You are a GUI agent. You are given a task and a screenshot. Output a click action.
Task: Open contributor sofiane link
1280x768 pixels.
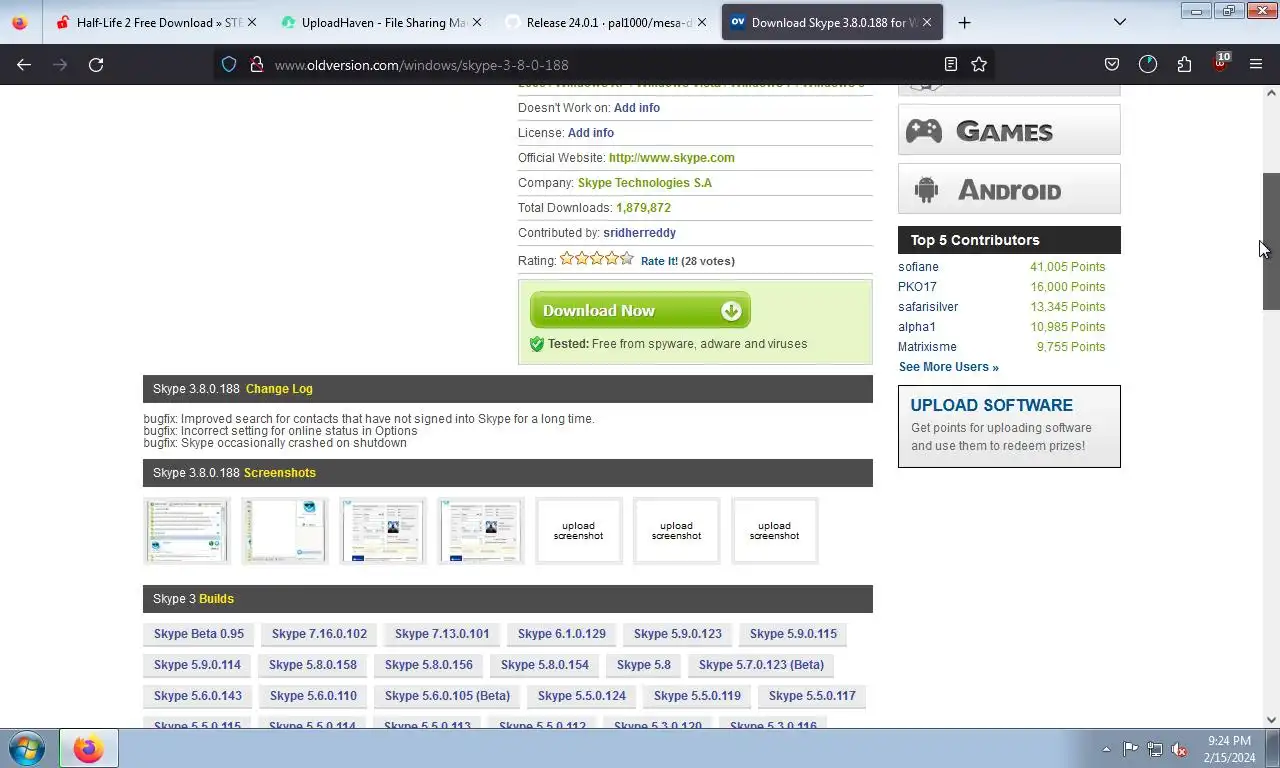pos(918,267)
